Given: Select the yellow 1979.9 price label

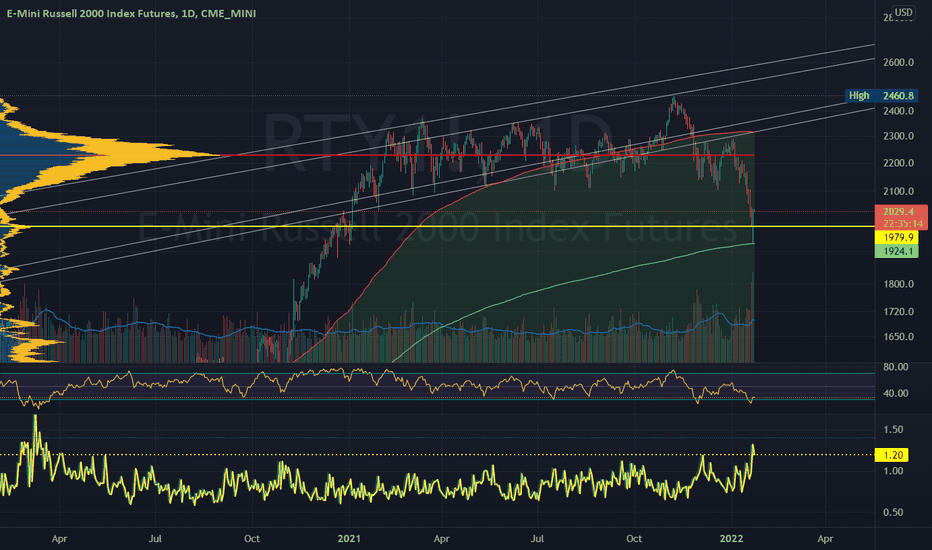Looking at the screenshot, I should click(897, 237).
